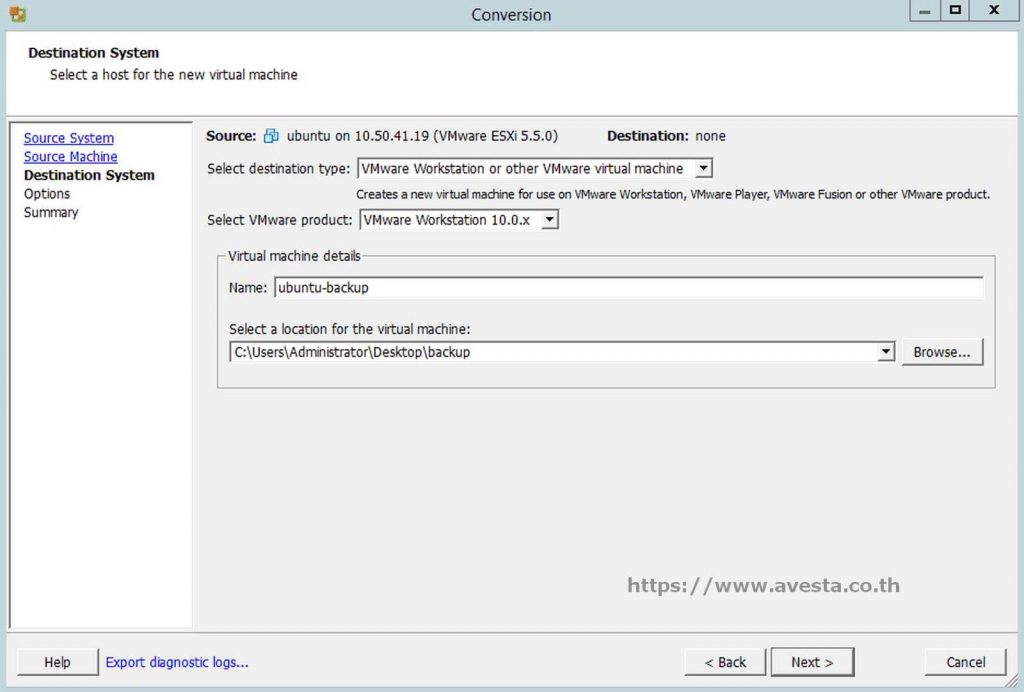Maximize the Conversion window
1024x692 pixels.
point(955,11)
